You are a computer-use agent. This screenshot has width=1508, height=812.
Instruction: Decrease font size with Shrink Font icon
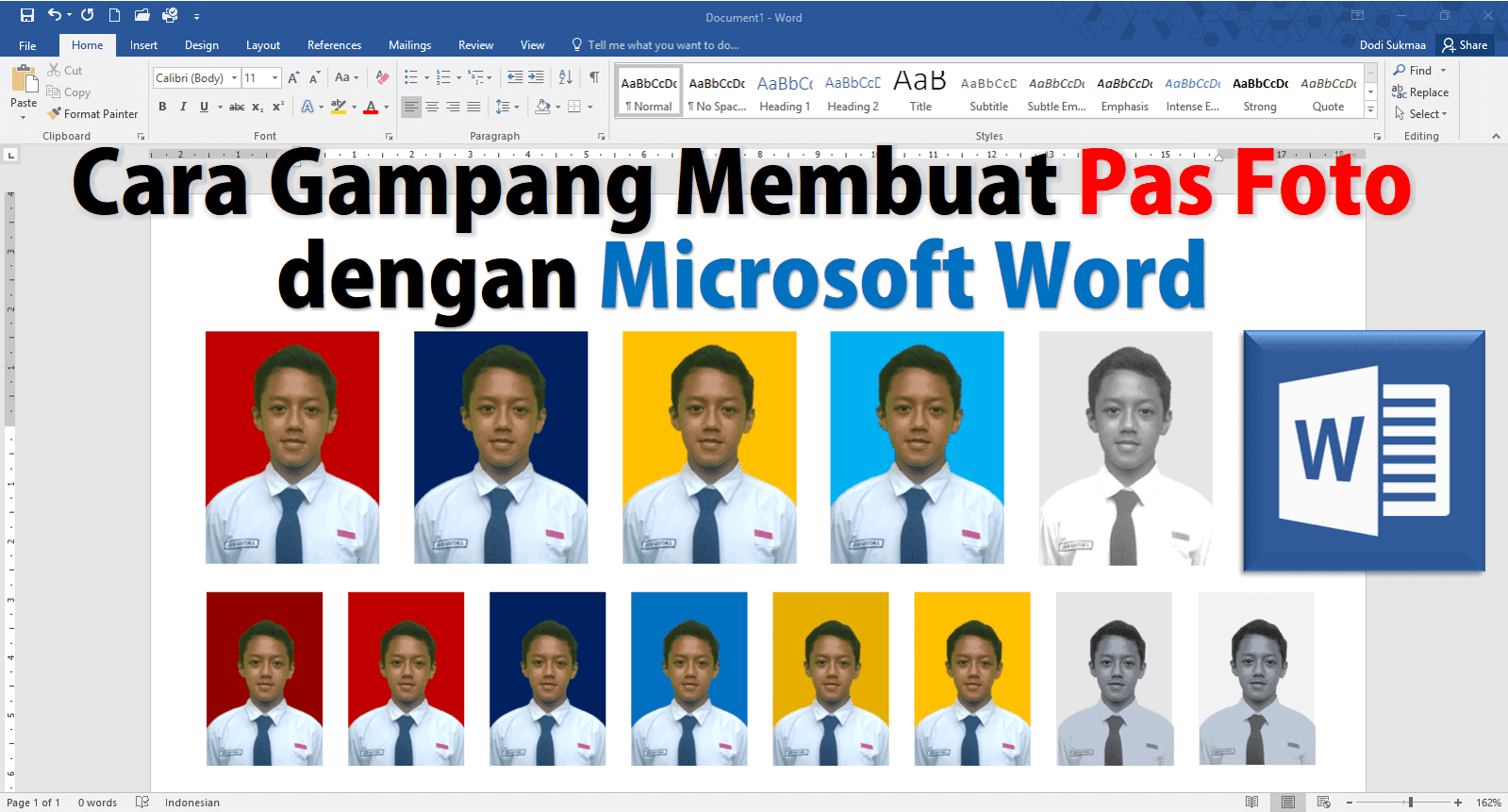(314, 77)
